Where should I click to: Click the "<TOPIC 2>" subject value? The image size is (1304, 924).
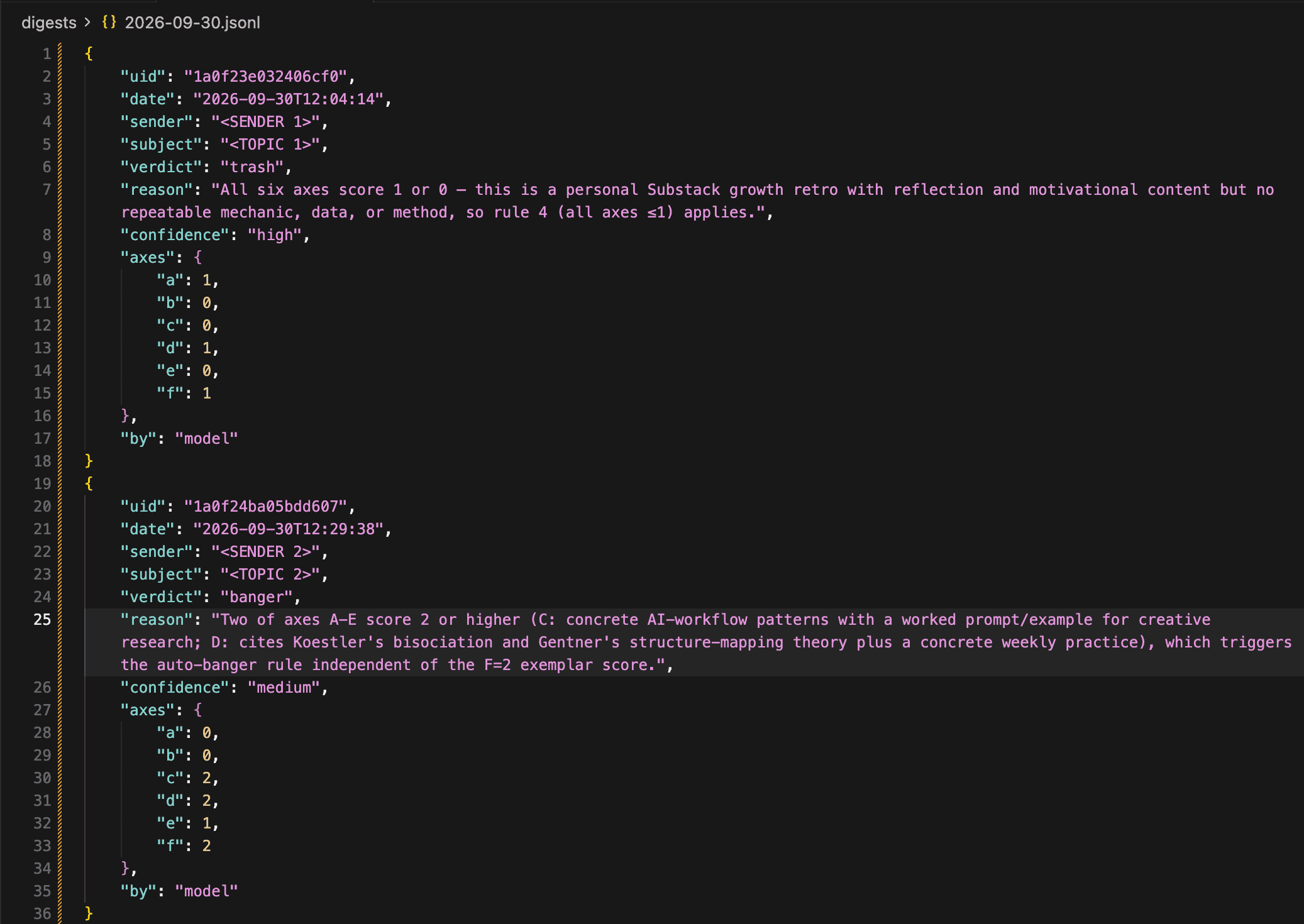270,575
